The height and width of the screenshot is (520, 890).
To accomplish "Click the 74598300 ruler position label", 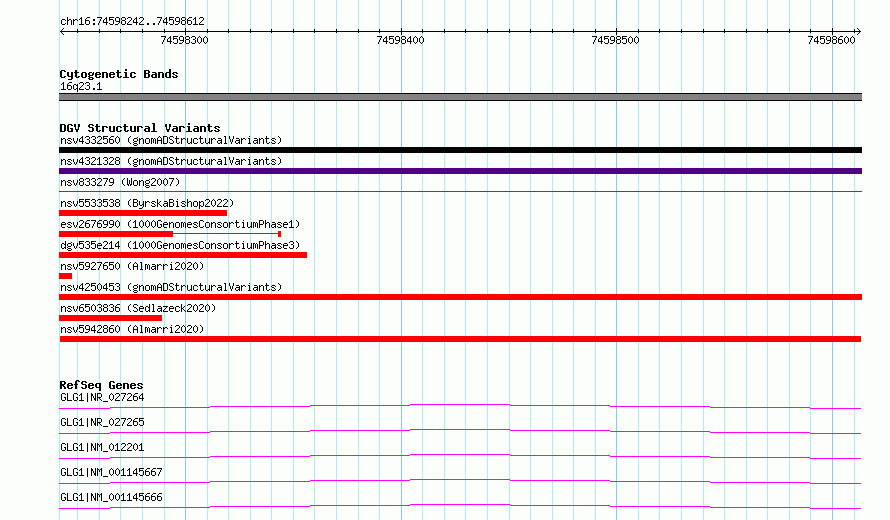I will coord(184,40).
